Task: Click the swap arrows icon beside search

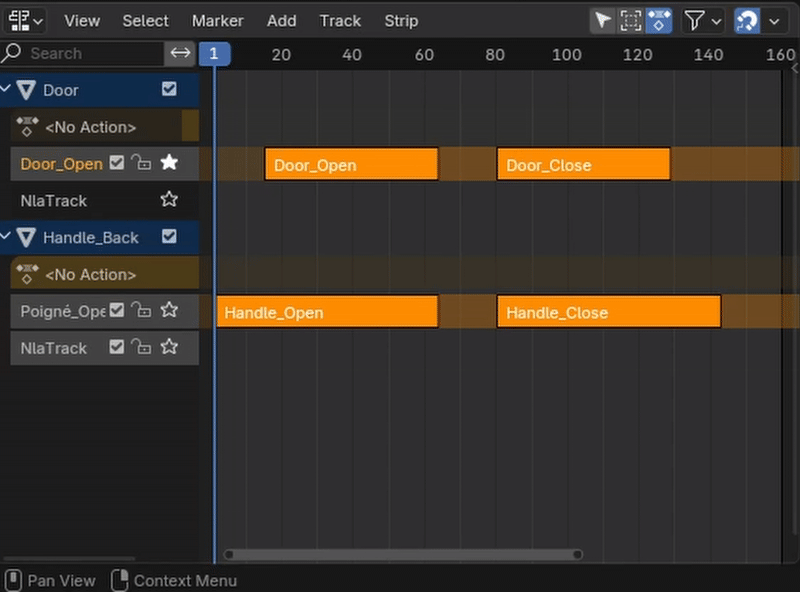Action: tap(180, 53)
